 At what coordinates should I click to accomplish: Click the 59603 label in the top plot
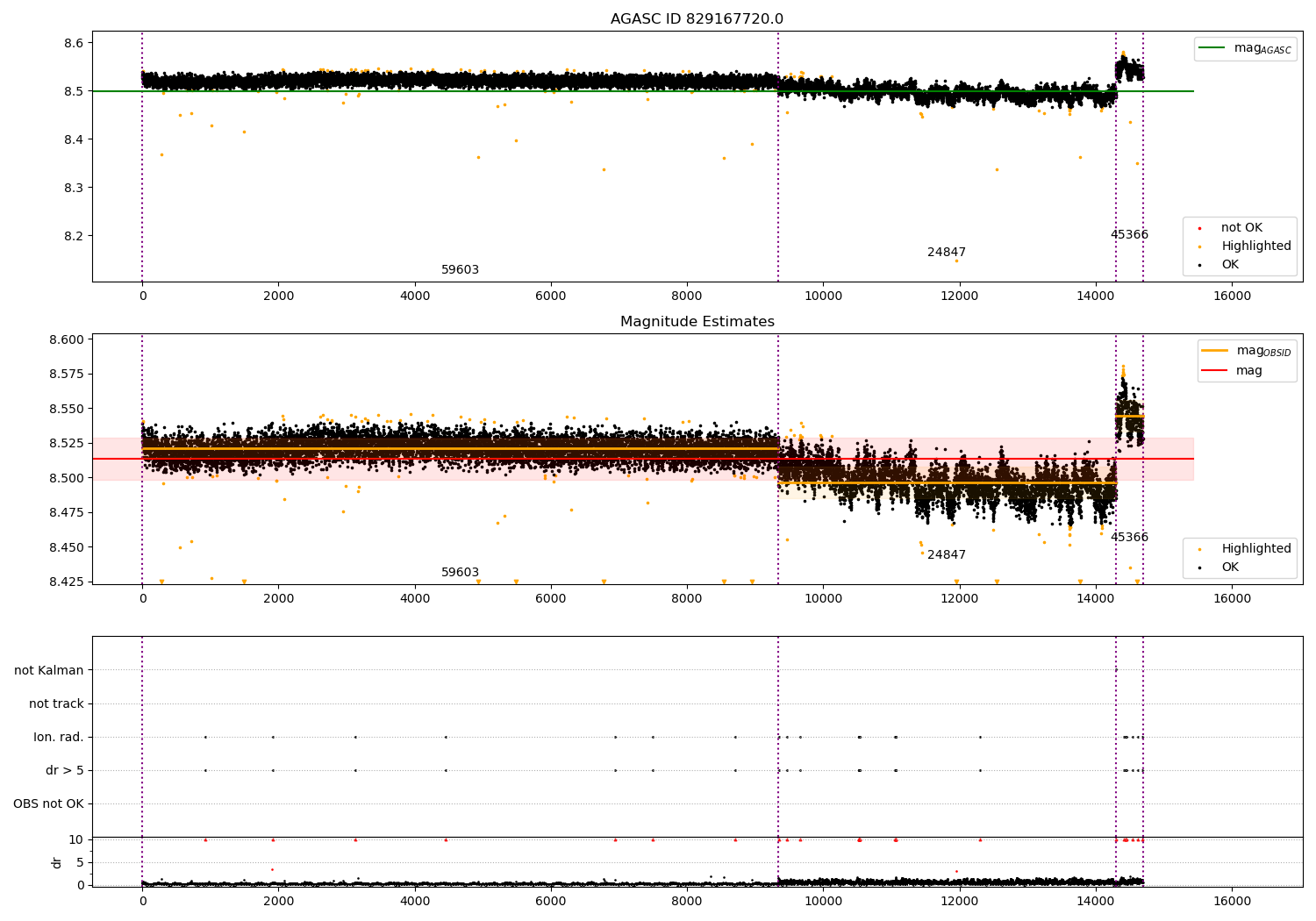click(x=460, y=270)
